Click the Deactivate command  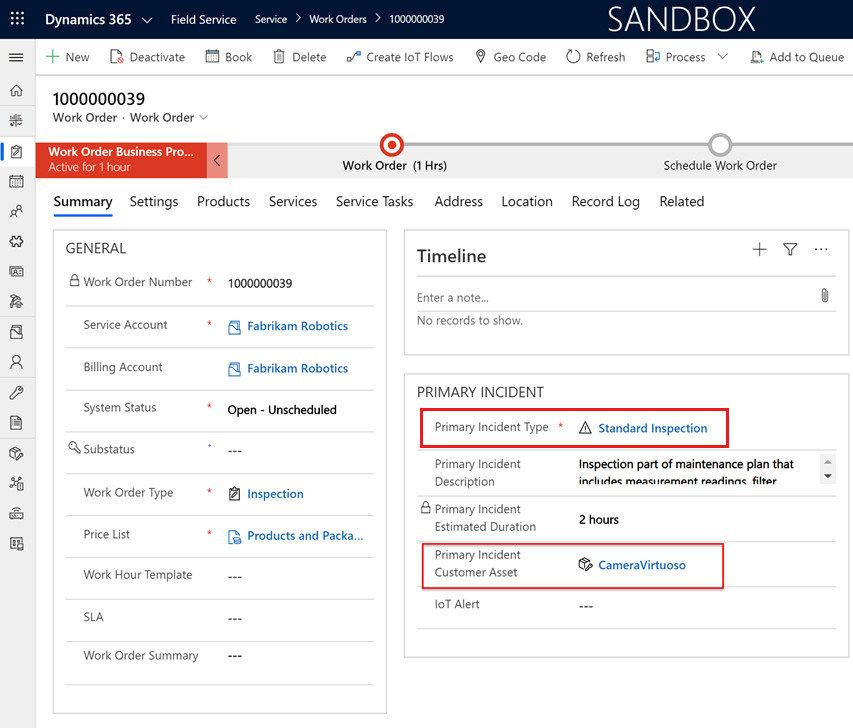(147, 57)
